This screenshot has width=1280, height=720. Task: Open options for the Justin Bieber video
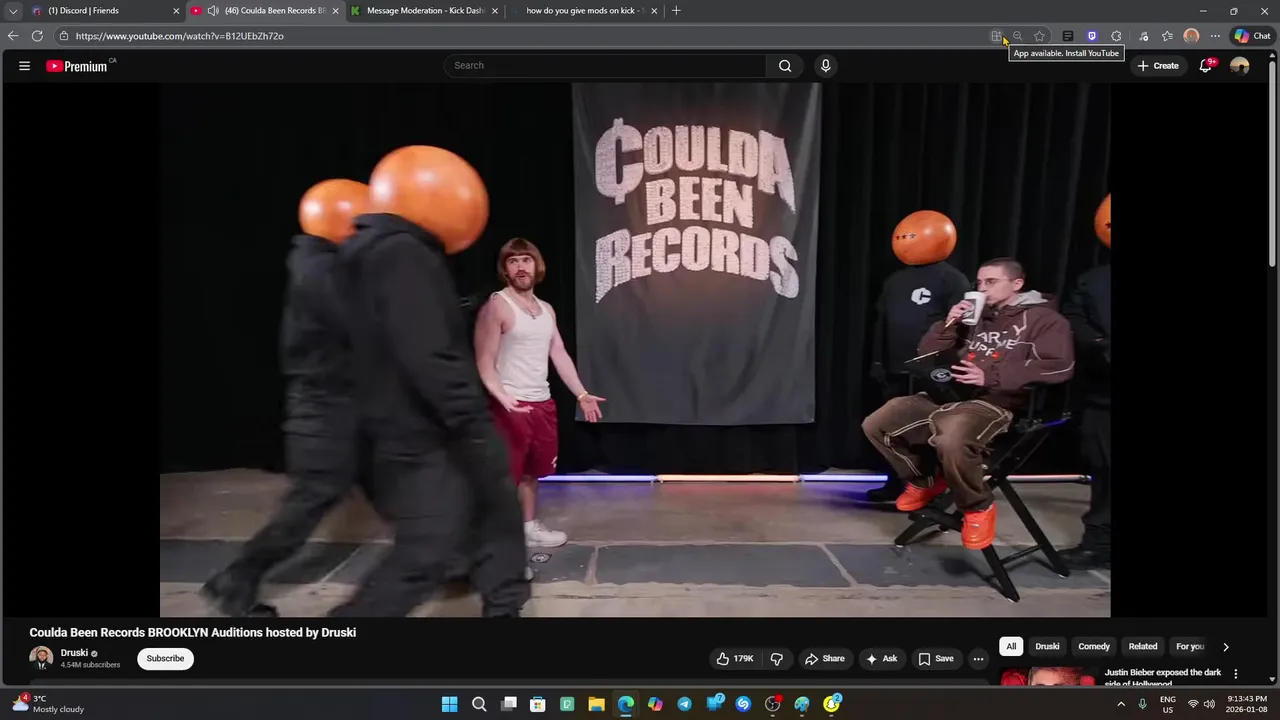[x=1235, y=674]
